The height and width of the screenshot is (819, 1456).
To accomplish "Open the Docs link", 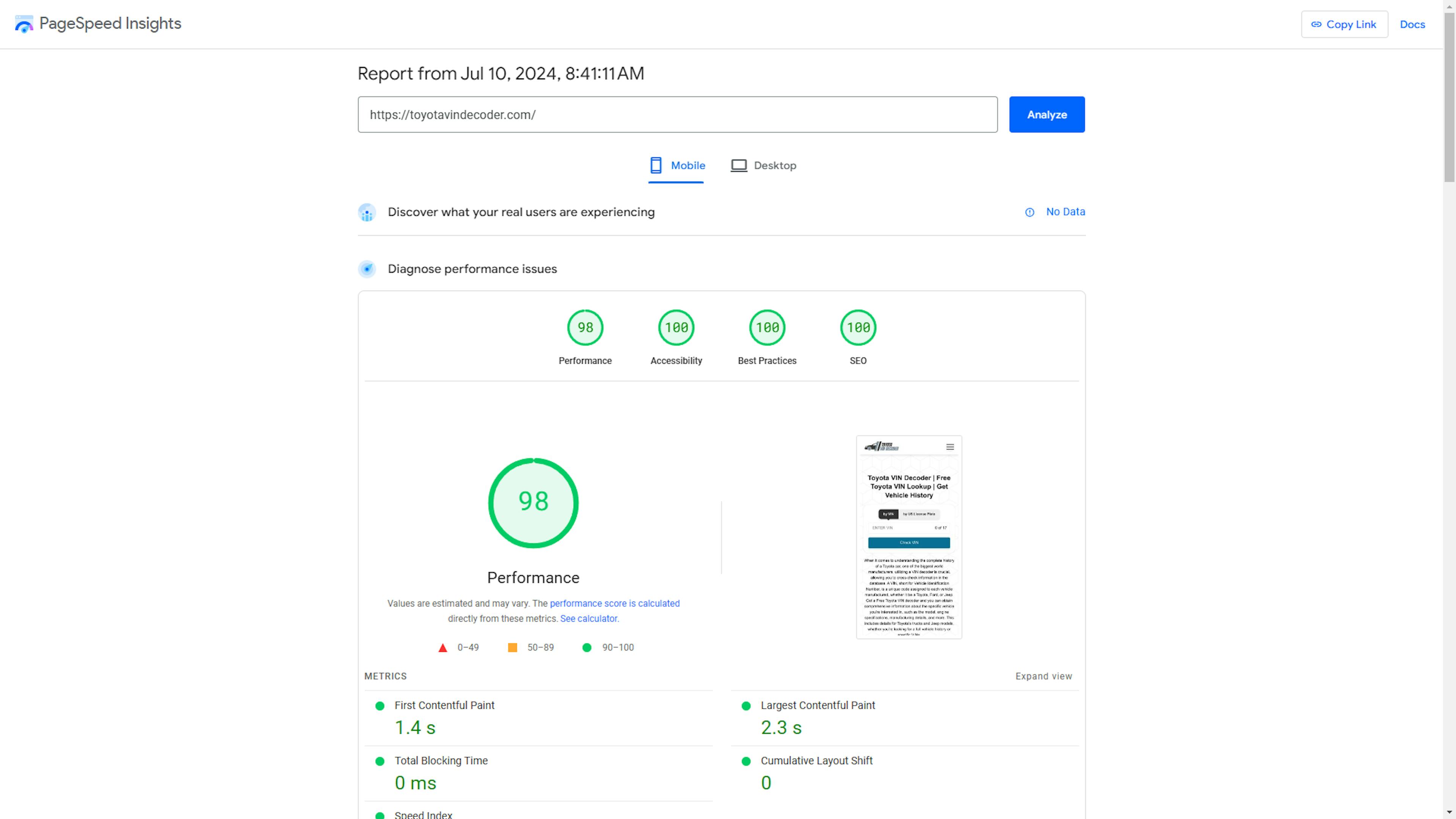I will pyautogui.click(x=1412, y=24).
